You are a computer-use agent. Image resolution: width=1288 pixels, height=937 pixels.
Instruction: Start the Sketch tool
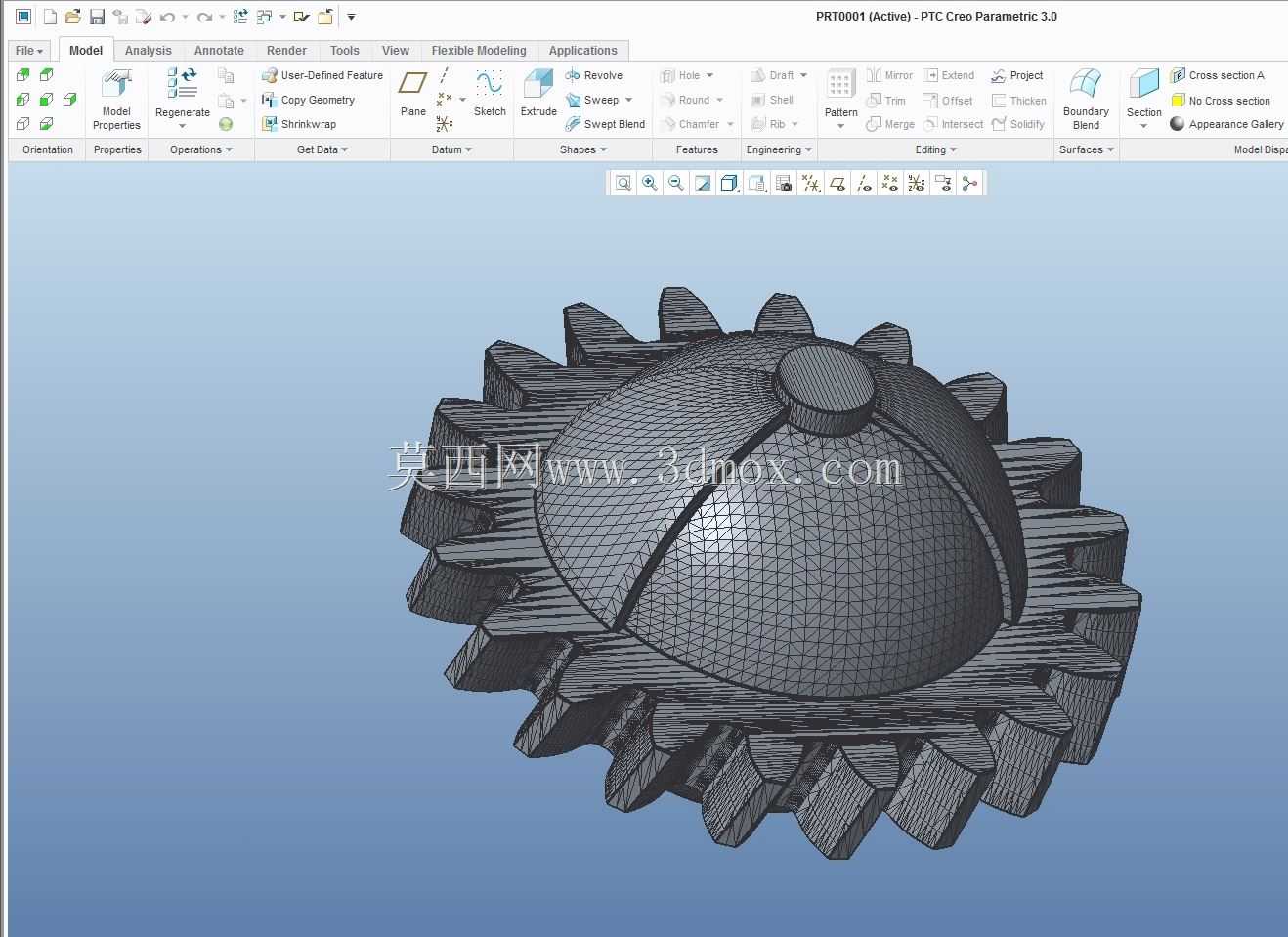click(490, 94)
